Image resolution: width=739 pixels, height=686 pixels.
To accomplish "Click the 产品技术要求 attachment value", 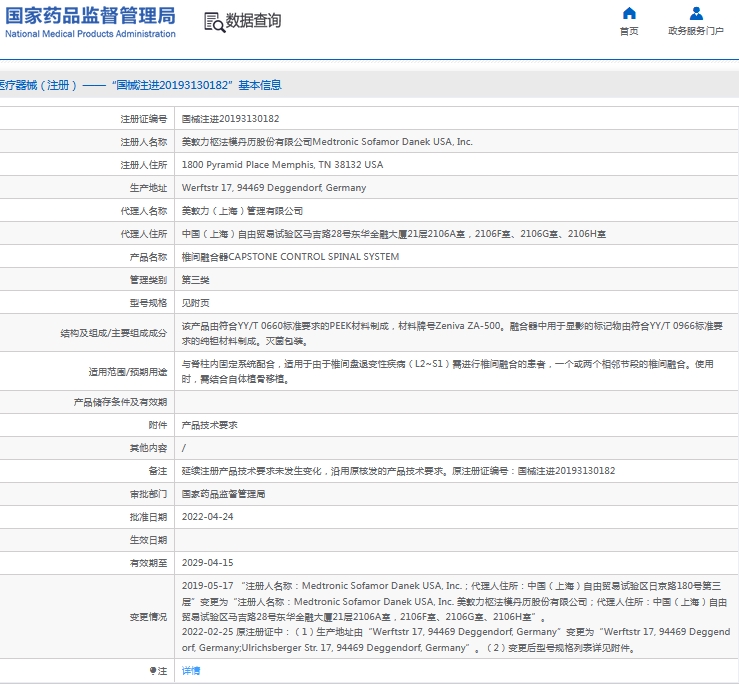I will point(210,425).
